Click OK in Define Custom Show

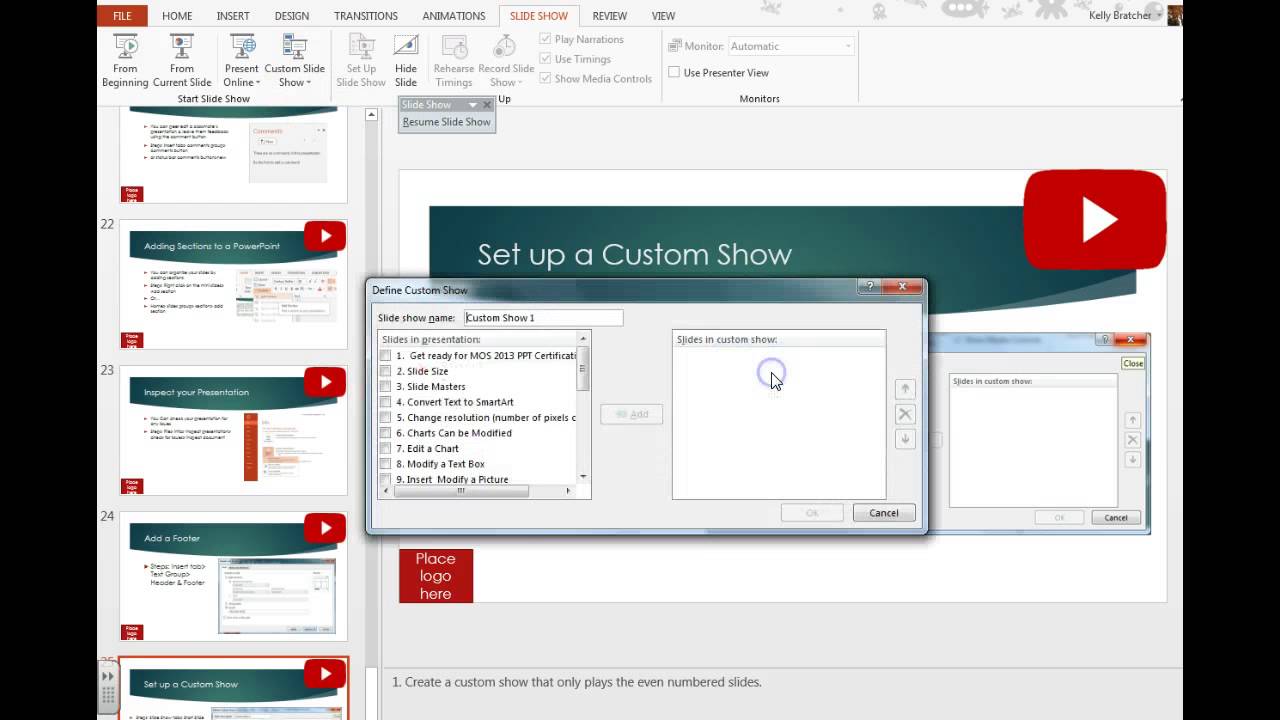click(x=812, y=513)
